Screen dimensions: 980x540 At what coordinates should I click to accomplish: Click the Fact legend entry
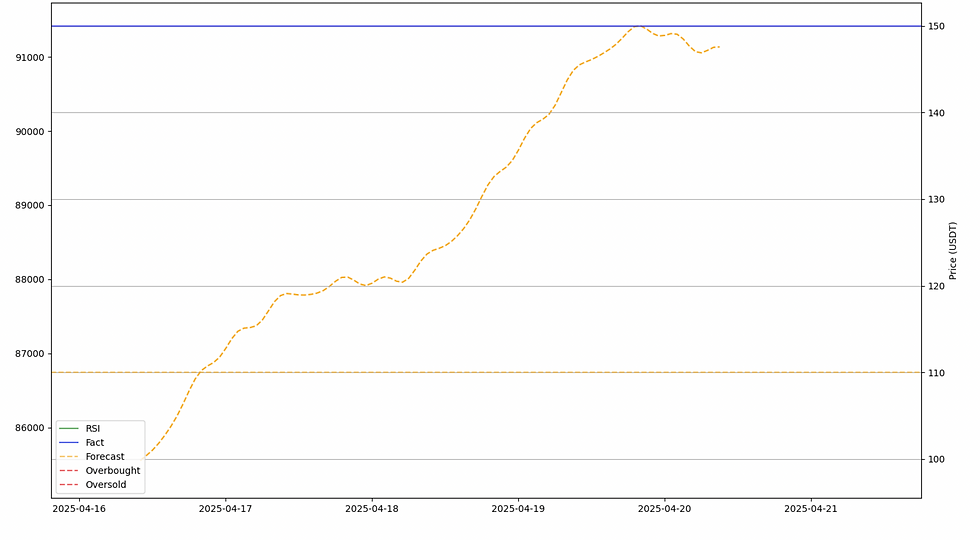click(x=81, y=442)
